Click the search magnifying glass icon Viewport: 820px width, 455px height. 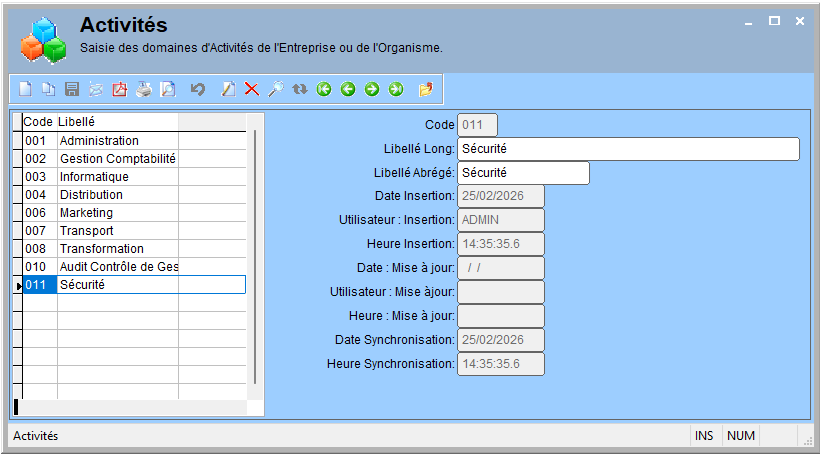276,89
